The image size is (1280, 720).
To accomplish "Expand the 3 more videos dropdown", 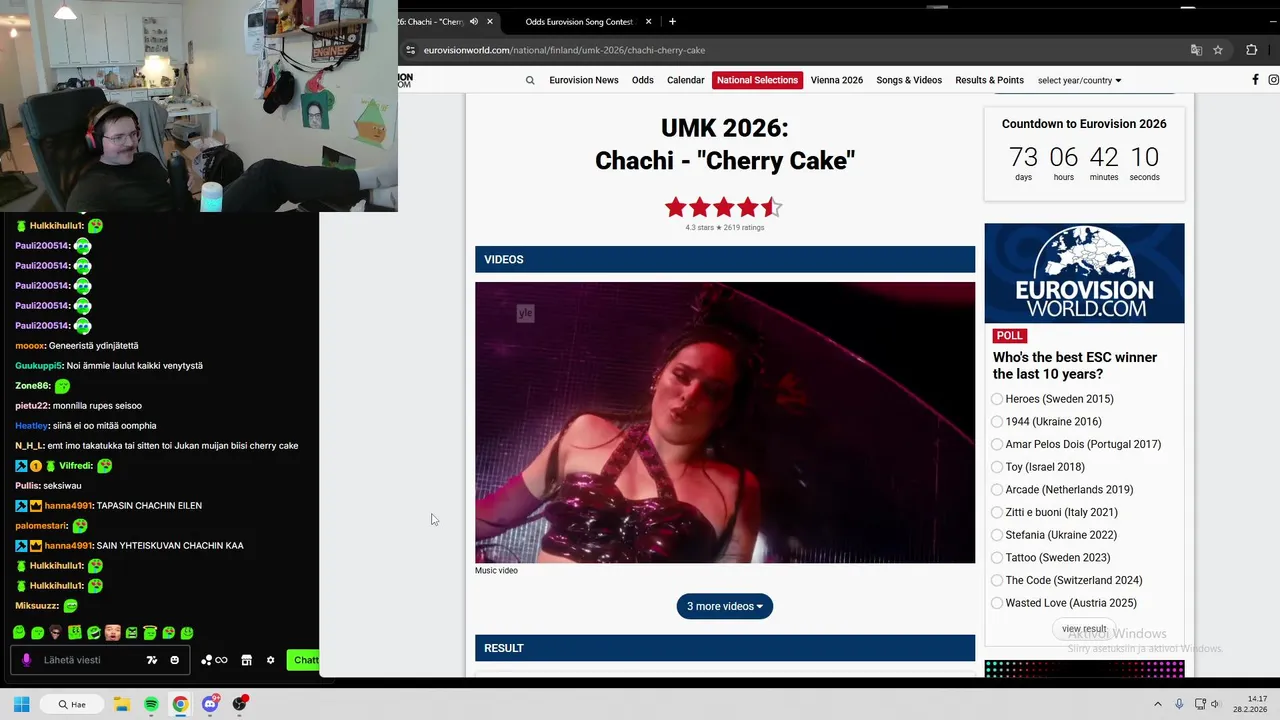I will [x=724, y=606].
